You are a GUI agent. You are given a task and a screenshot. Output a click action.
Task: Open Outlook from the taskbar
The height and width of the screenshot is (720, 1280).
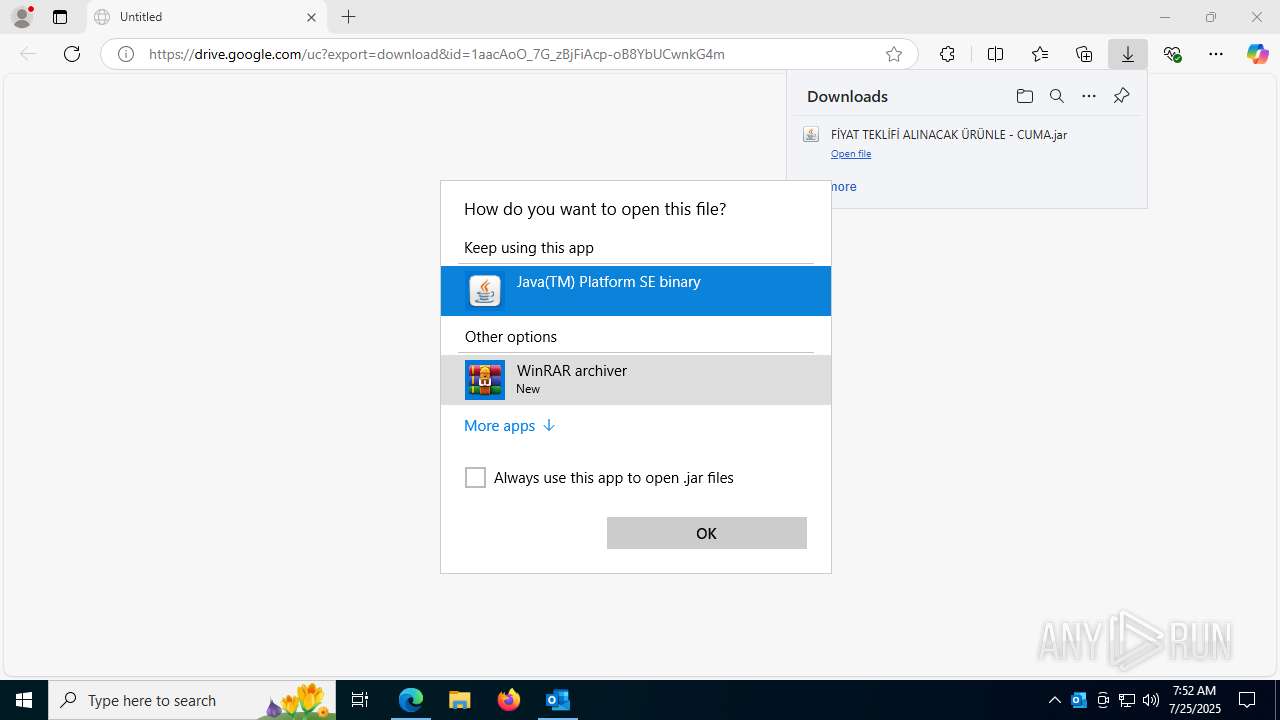pos(557,700)
